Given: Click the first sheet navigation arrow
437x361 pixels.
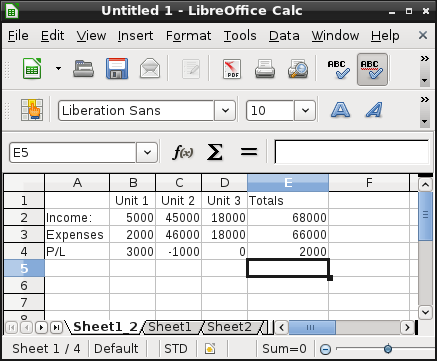Looking at the screenshot, I should (11, 327).
